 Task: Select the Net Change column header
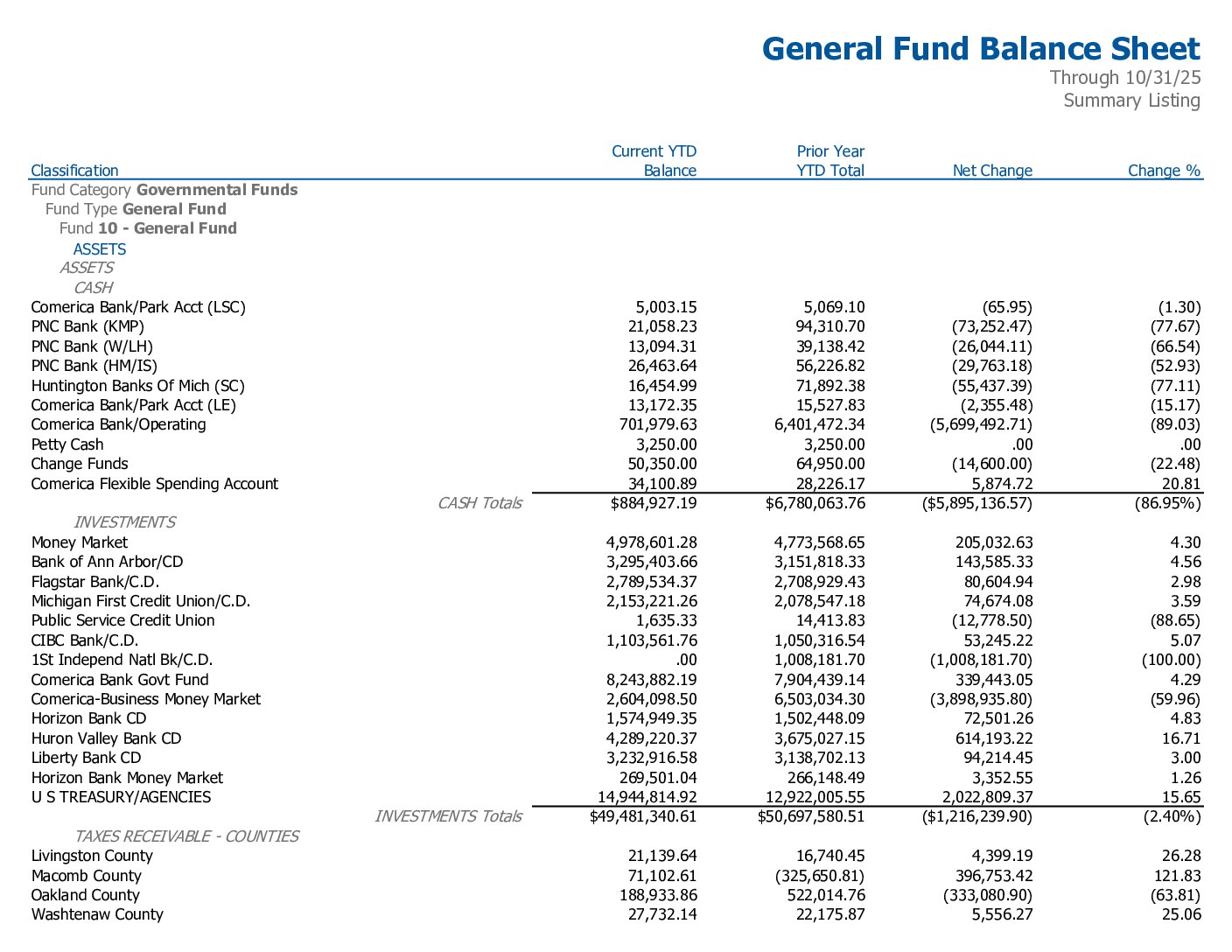[992, 171]
